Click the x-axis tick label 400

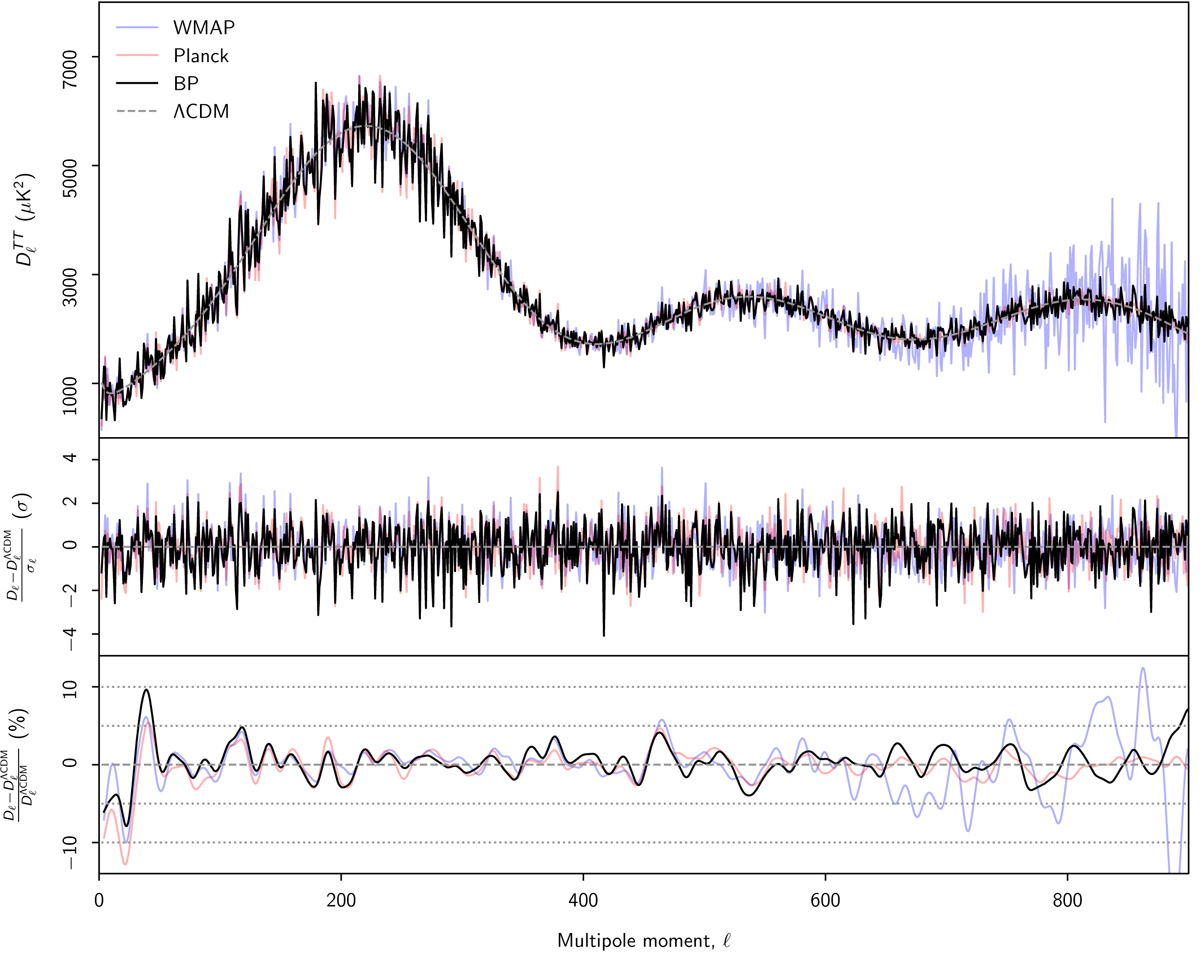[x=583, y=898]
